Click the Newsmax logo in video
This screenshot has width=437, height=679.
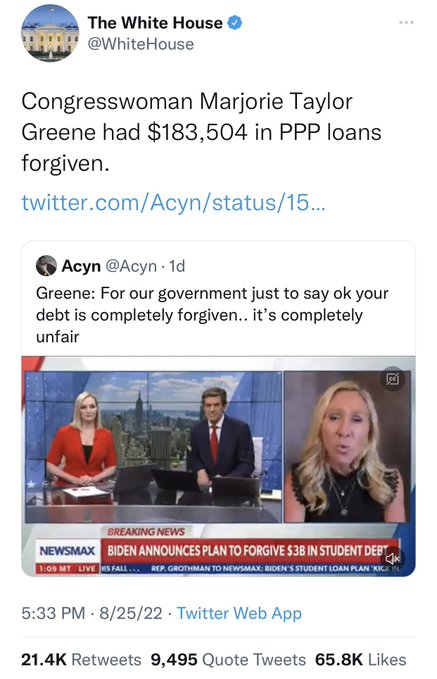(x=67, y=551)
